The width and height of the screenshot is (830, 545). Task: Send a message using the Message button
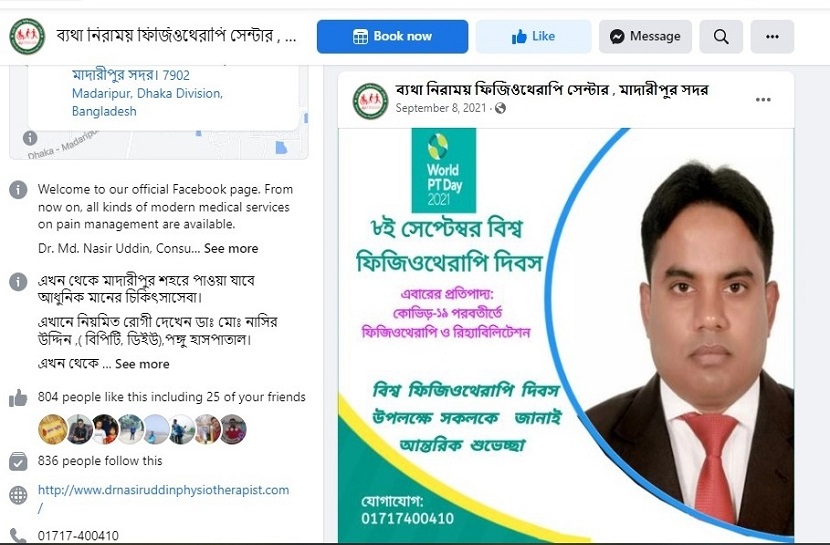[x=645, y=37]
